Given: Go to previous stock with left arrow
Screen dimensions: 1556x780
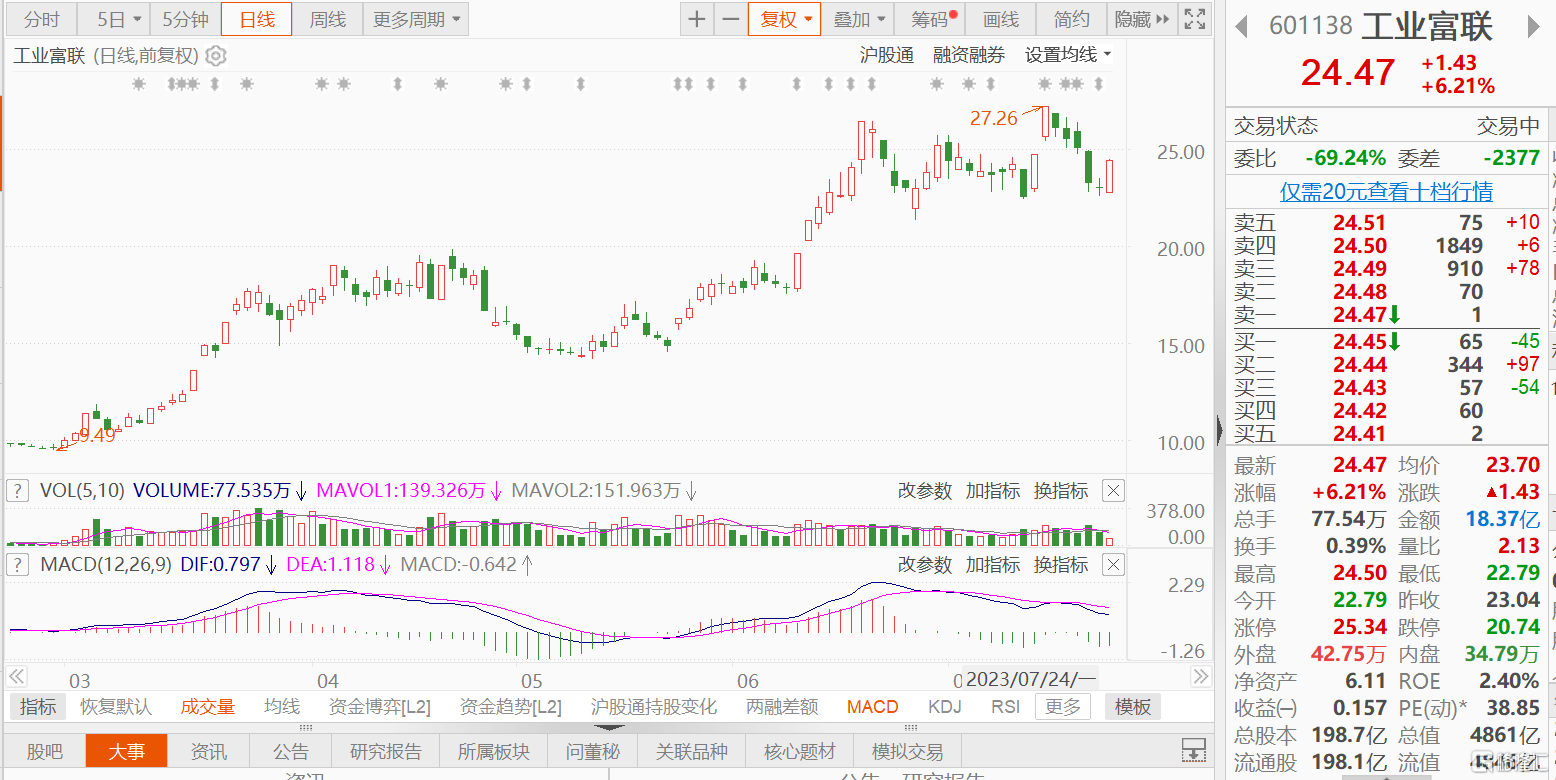Looking at the screenshot, I should click(1241, 25).
